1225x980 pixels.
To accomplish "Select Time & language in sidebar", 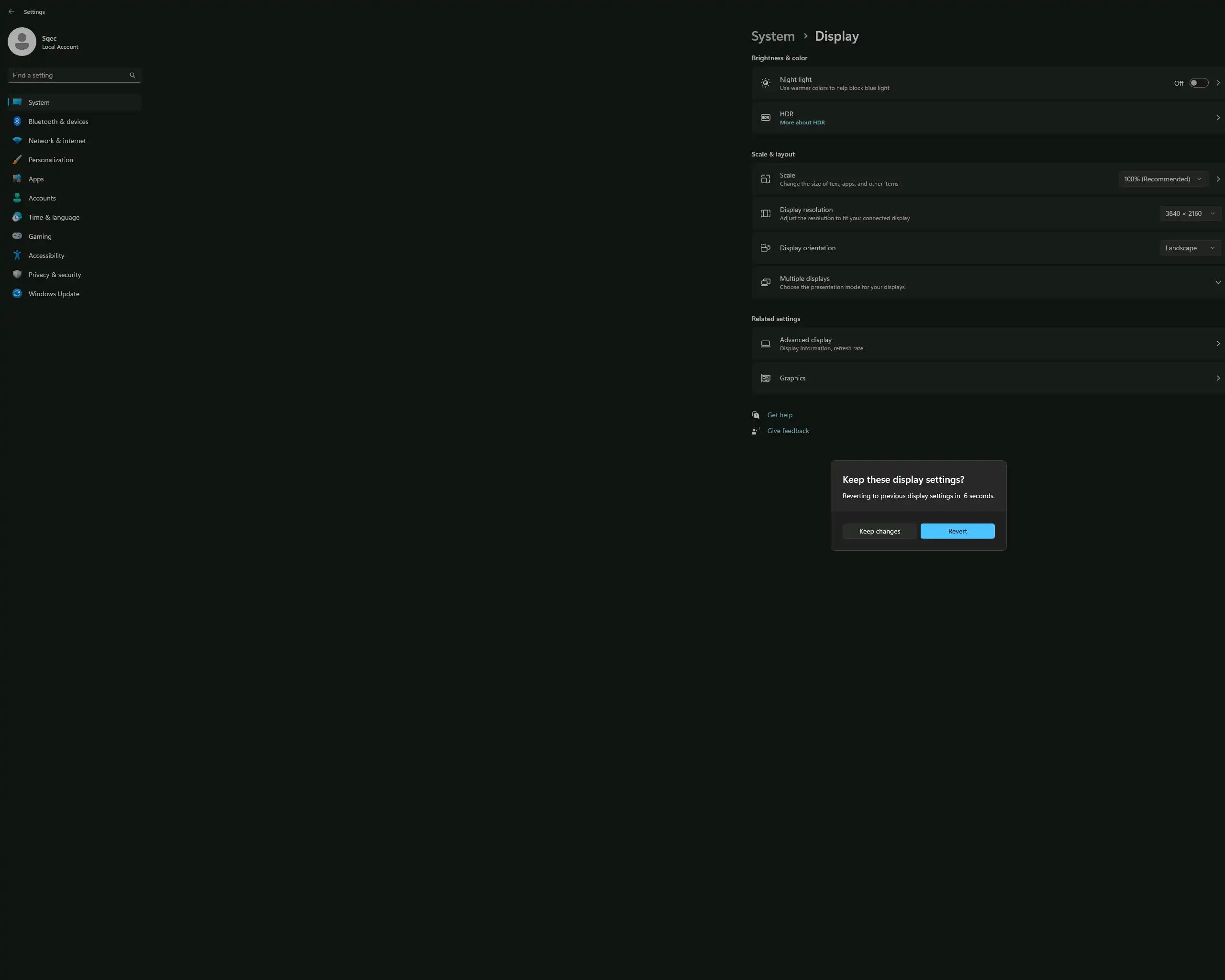I will tap(54, 217).
